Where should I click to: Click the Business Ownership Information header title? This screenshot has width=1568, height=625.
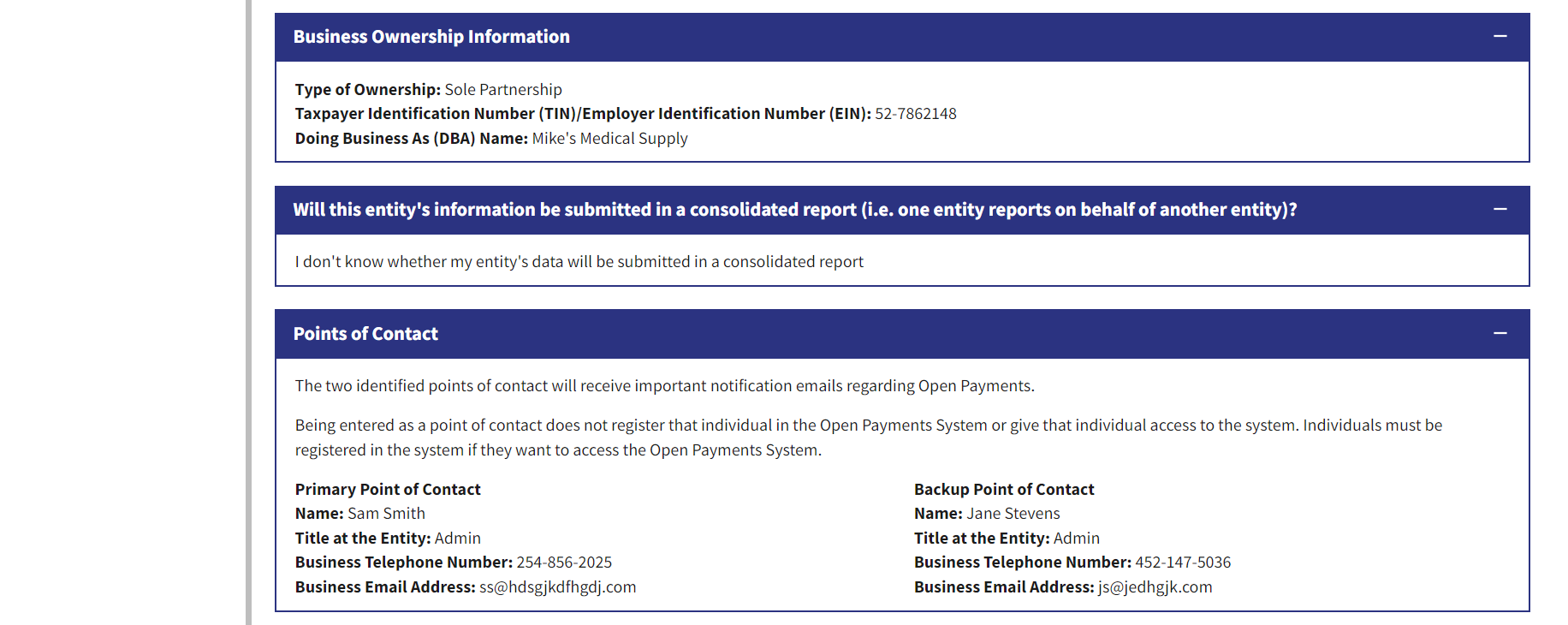click(x=431, y=37)
